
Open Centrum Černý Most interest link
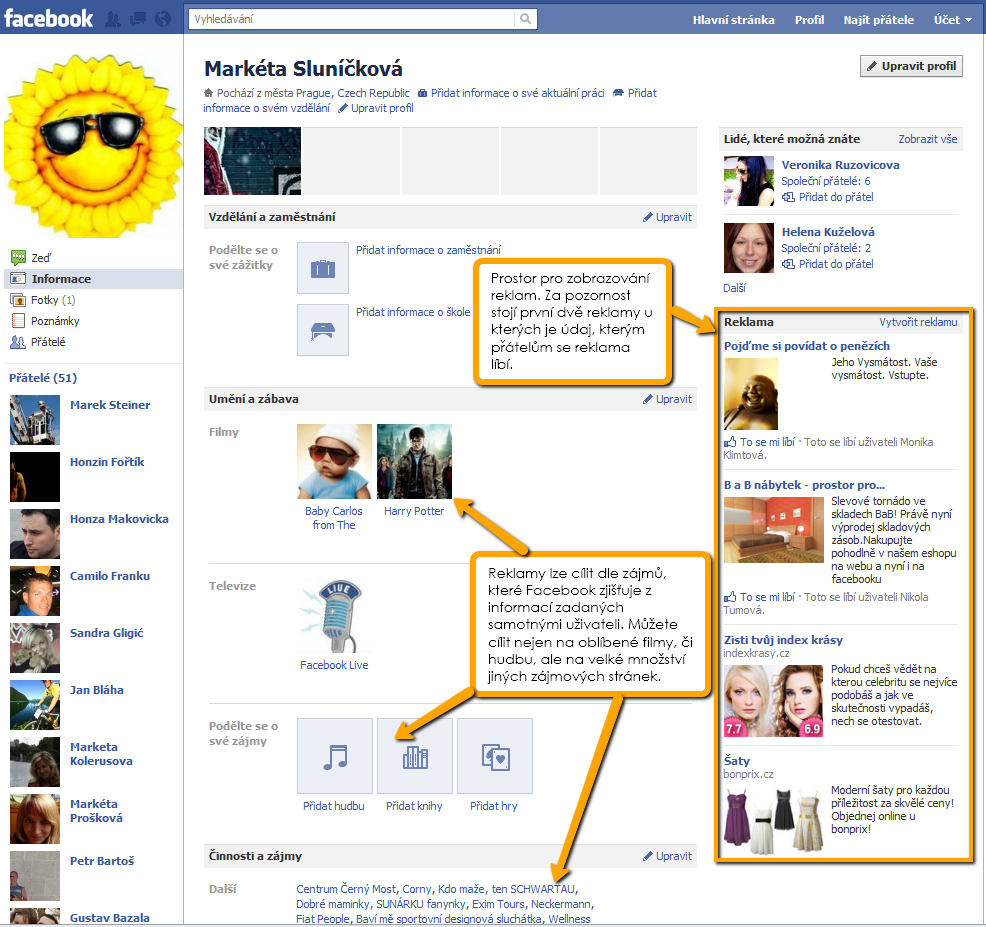[346, 889]
